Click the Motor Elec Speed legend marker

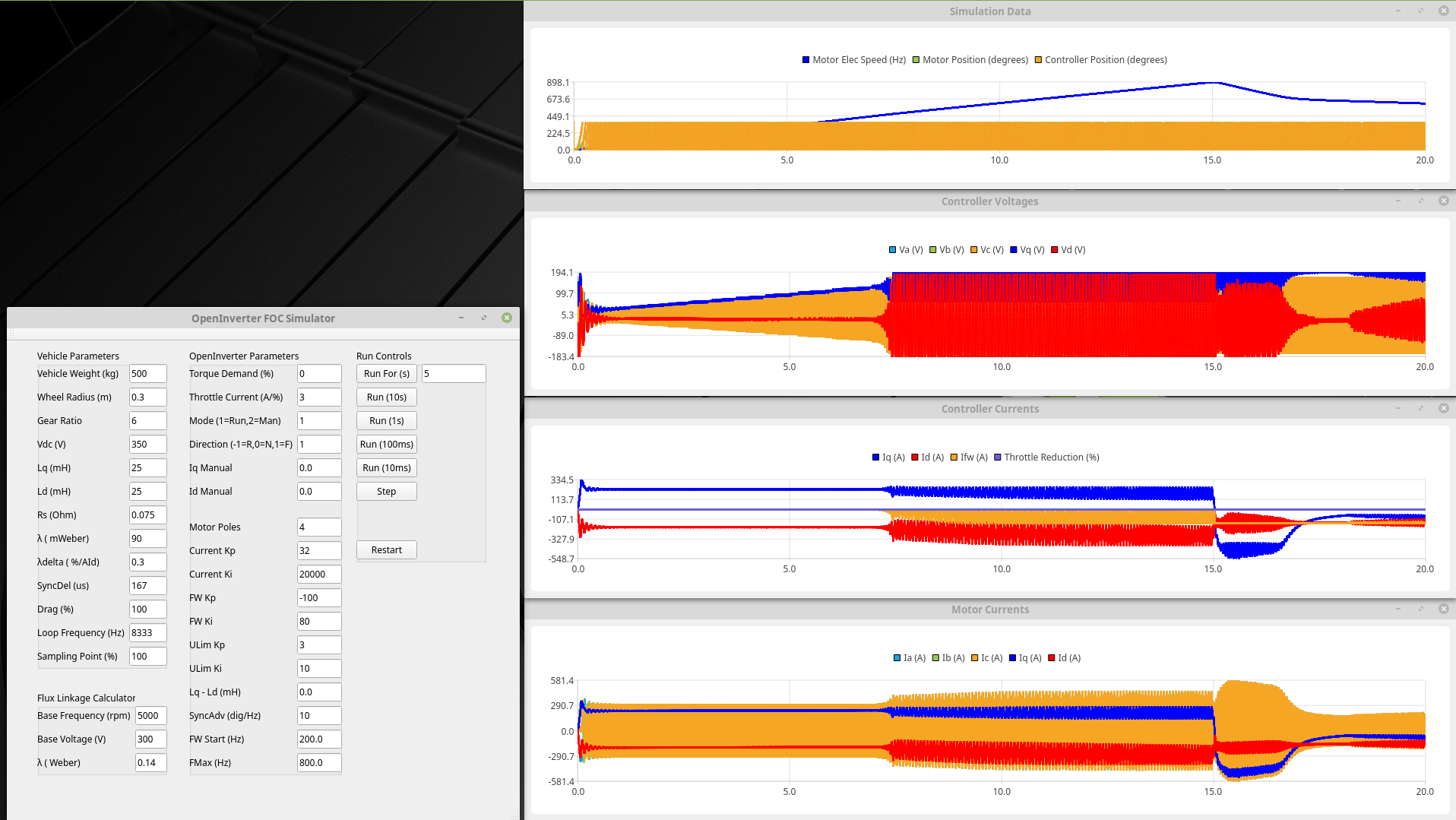(x=806, y=60)
